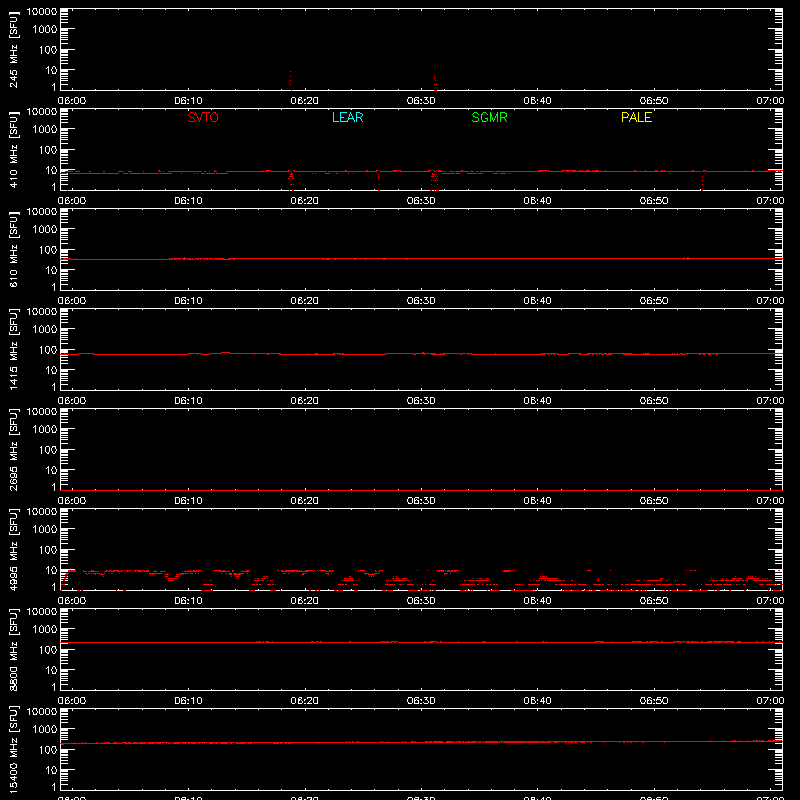Image resolution: width=800 pixels, height=800 pixels.
Task: Click the 06:30 time label under 8800 MHz plot
Action: [421, 701]
